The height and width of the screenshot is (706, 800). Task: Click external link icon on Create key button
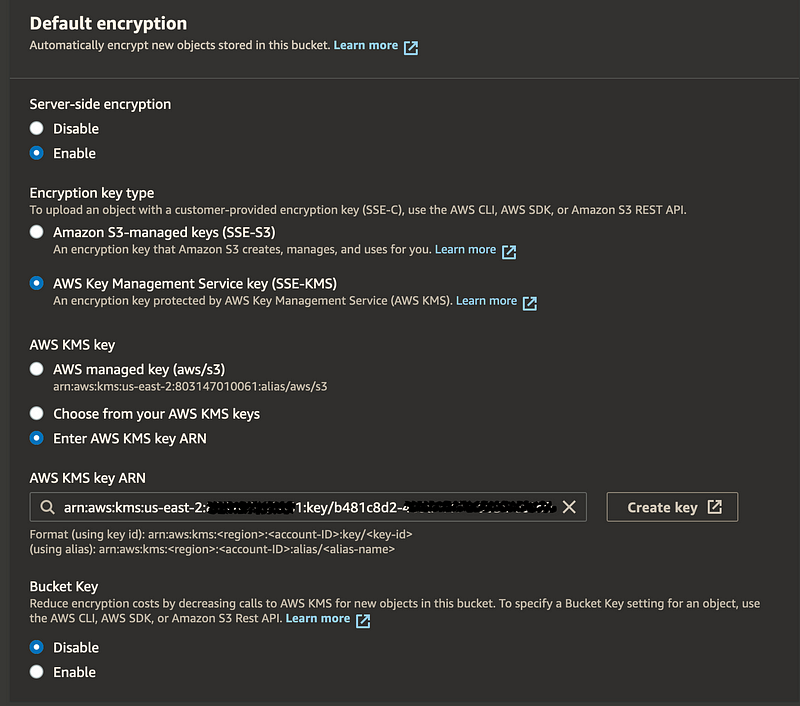click(714, 507)
